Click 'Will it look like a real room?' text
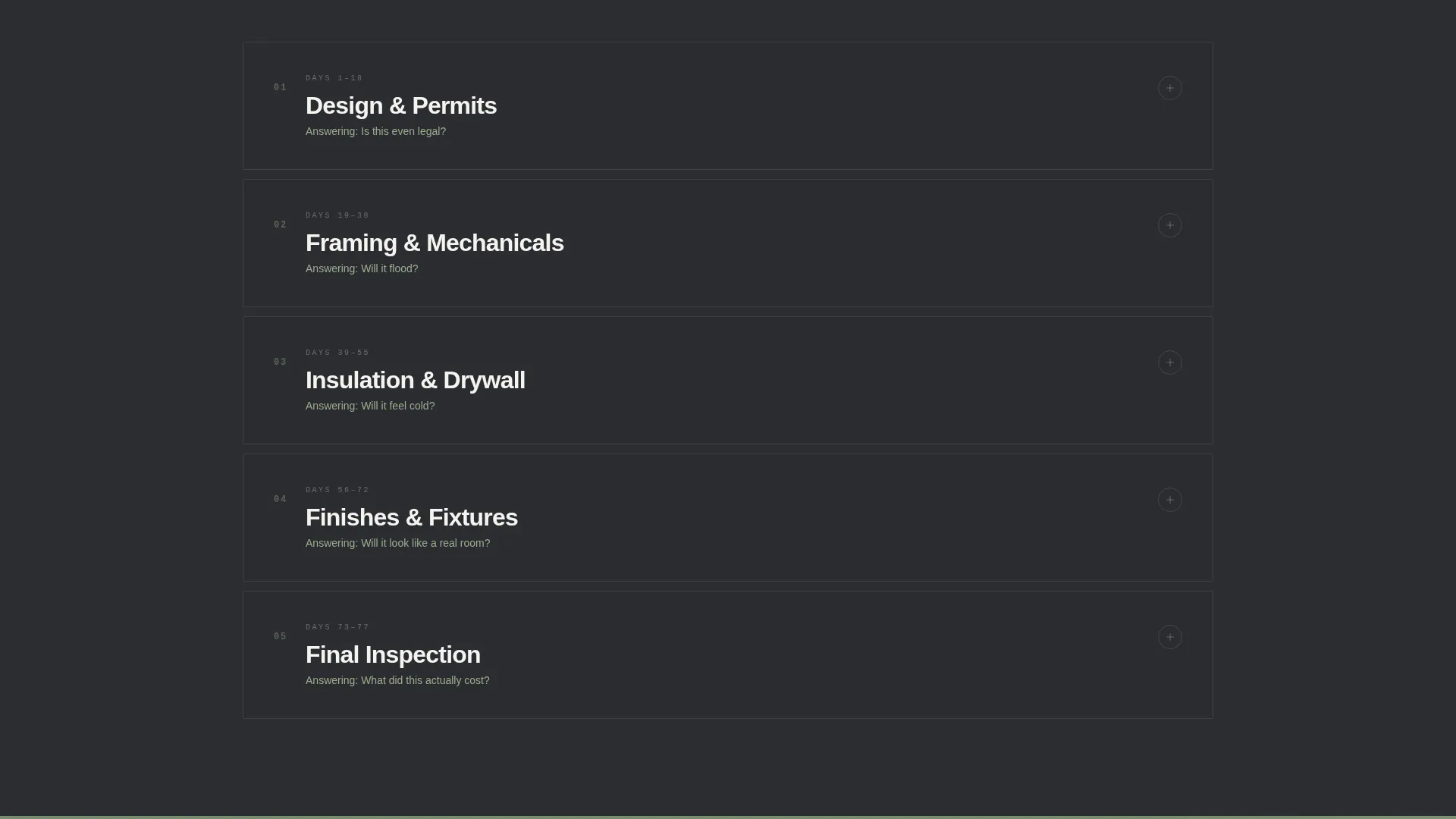Screen dimensions: 1456x819 pos(425,543)
